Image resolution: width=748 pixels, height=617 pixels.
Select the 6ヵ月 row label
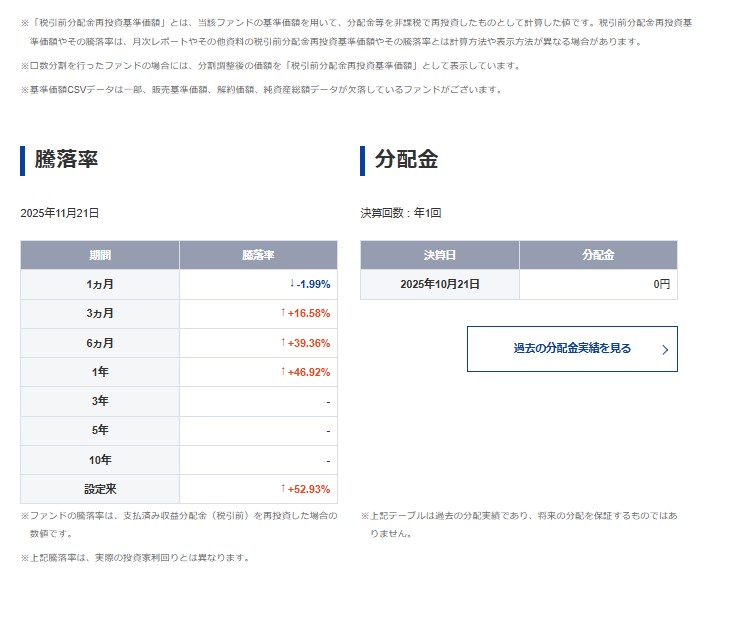coord(100,343)
